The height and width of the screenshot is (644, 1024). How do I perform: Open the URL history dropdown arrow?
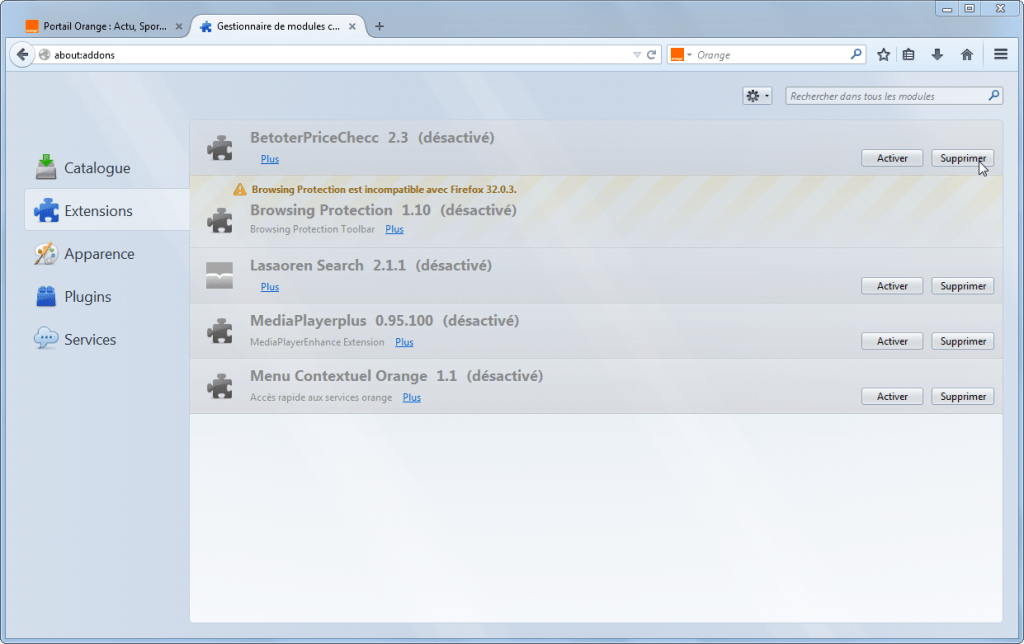coord(637,55)
